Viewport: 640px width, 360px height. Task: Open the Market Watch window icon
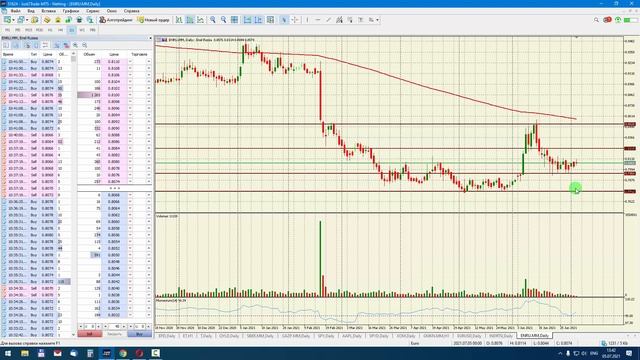tap(35, 20)
